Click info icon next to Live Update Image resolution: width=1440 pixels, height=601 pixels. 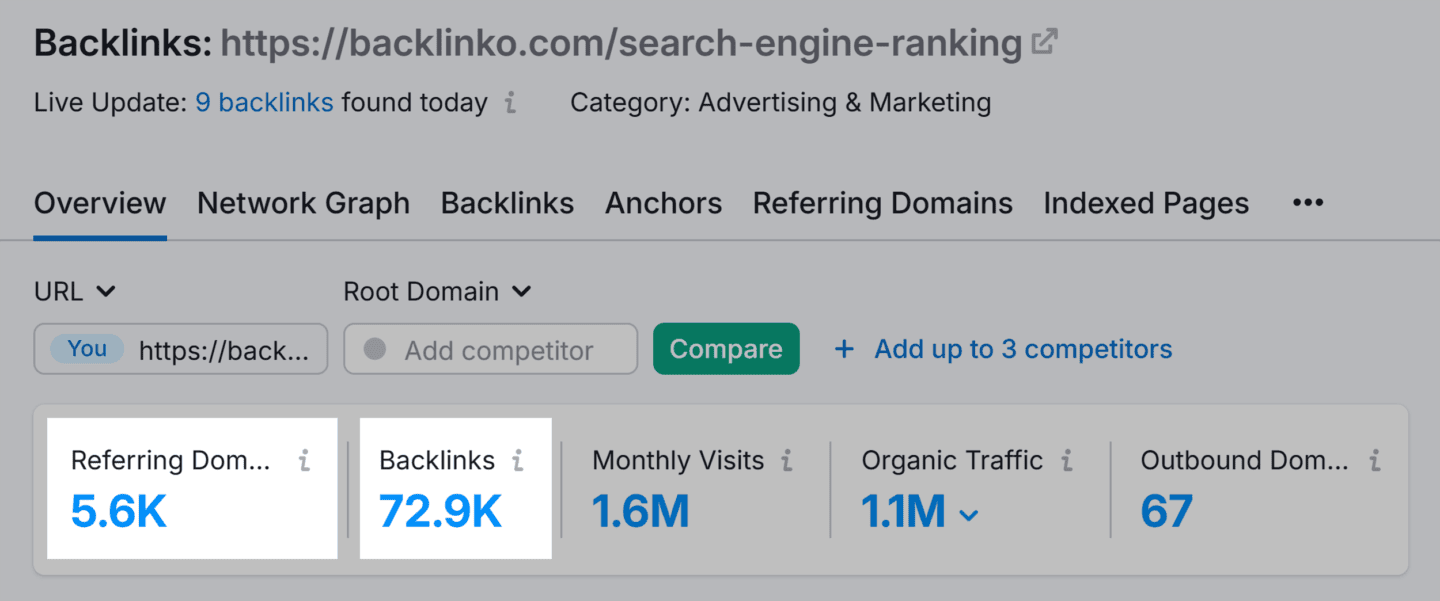tap(510, 103)
